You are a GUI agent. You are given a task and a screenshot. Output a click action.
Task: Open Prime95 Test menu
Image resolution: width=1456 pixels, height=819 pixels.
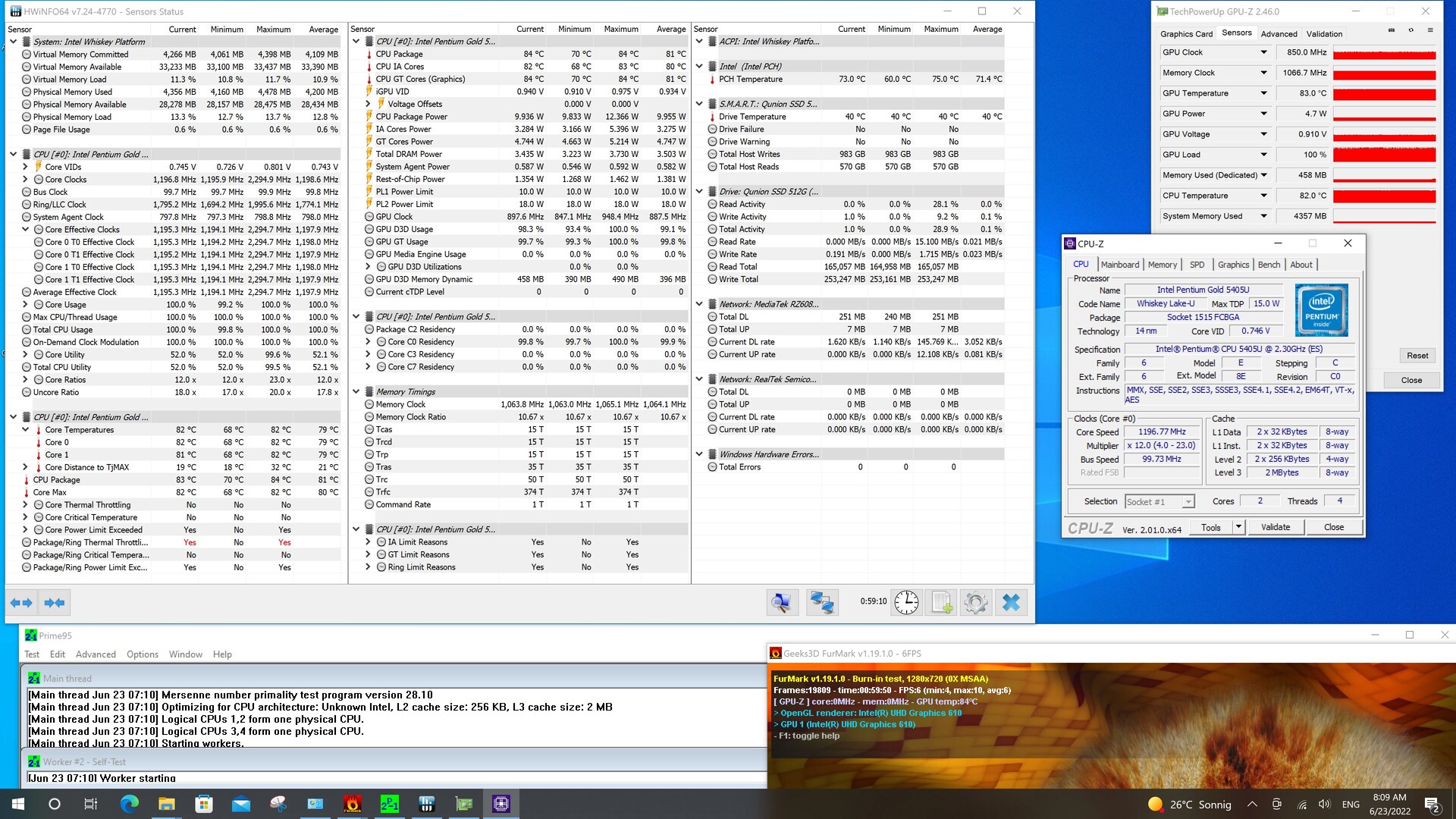click(32, 654)
